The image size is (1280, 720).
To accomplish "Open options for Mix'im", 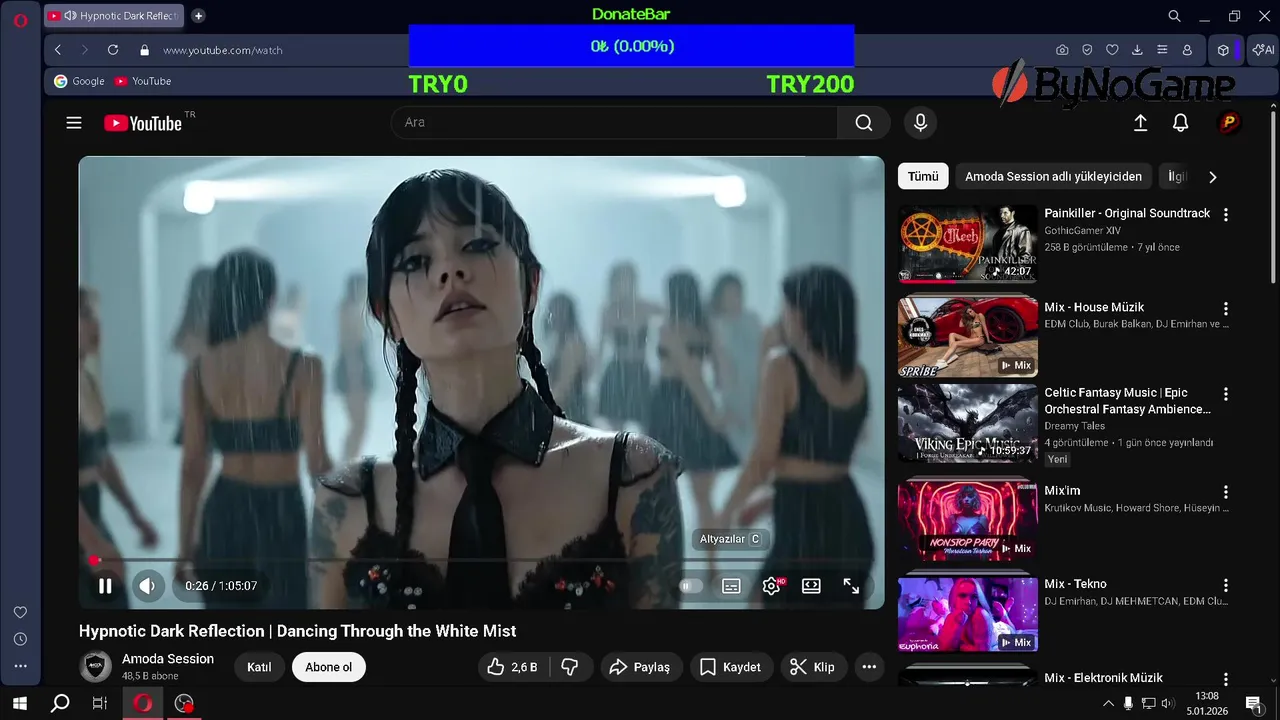I will click(1226, 492).
